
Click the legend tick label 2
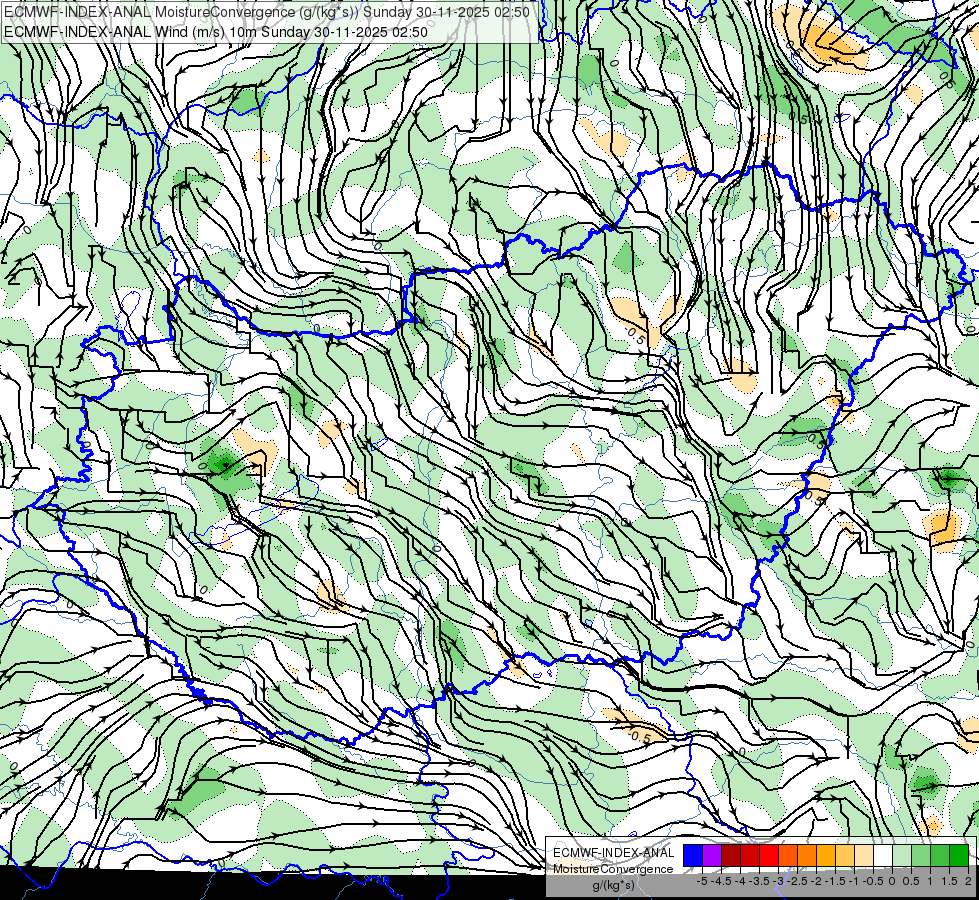coord(968,881)
